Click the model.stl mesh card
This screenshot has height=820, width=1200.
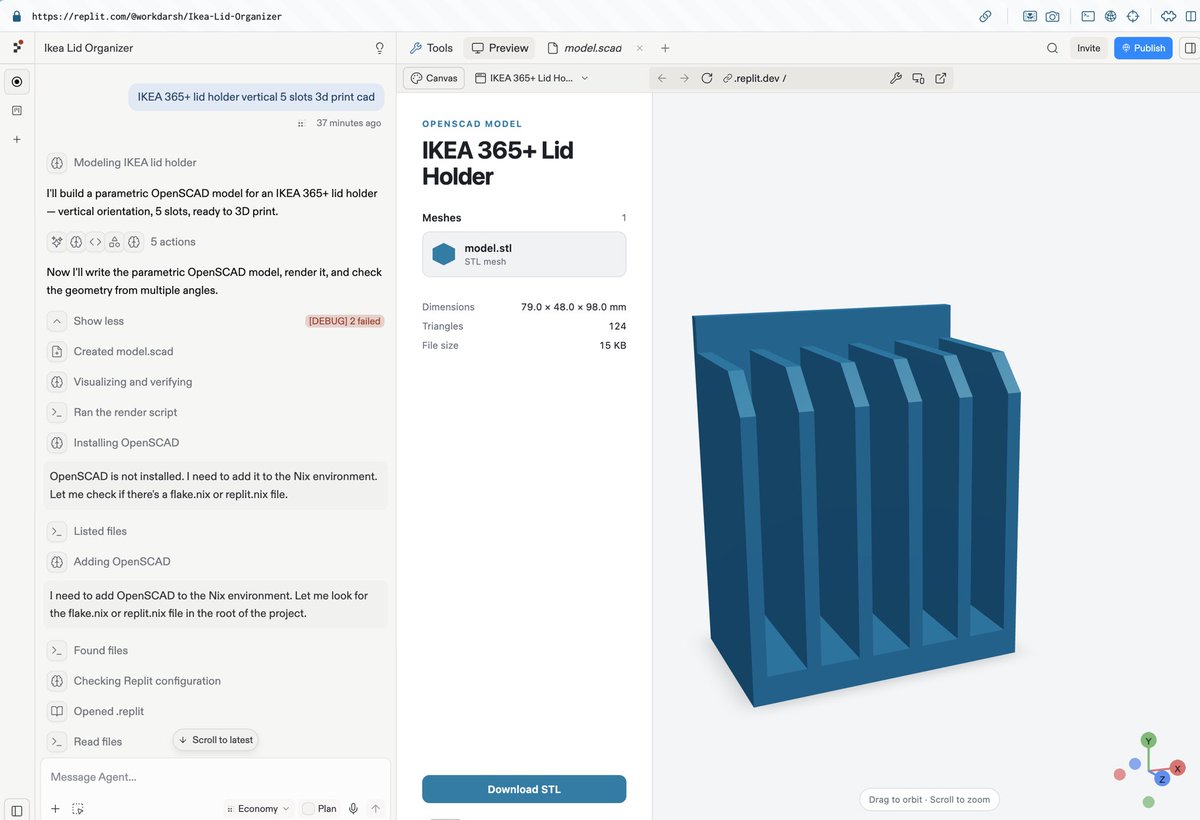[x=524, y=254]
